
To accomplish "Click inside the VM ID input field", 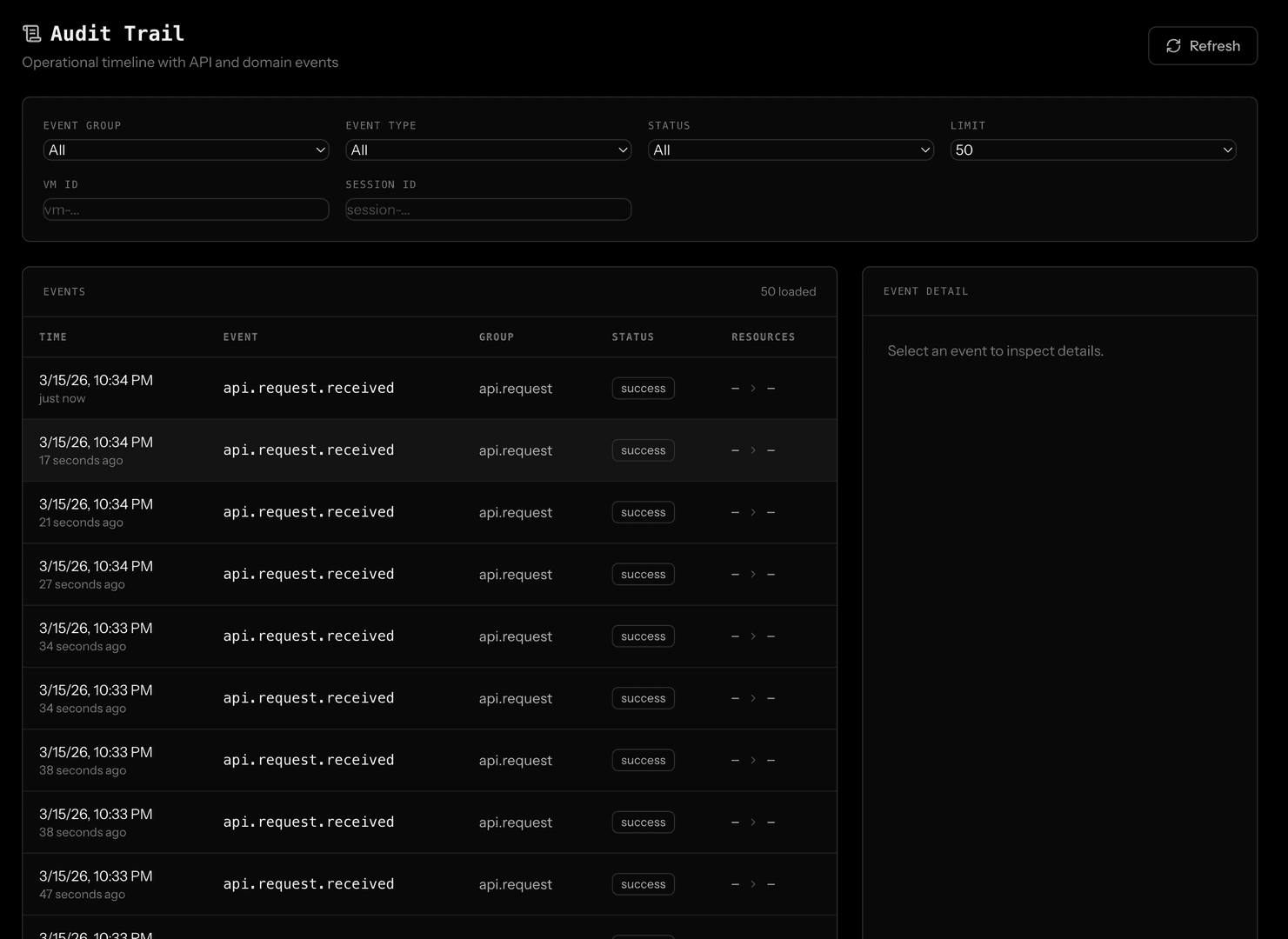I will pyautogui.click(x=185, y=209).
